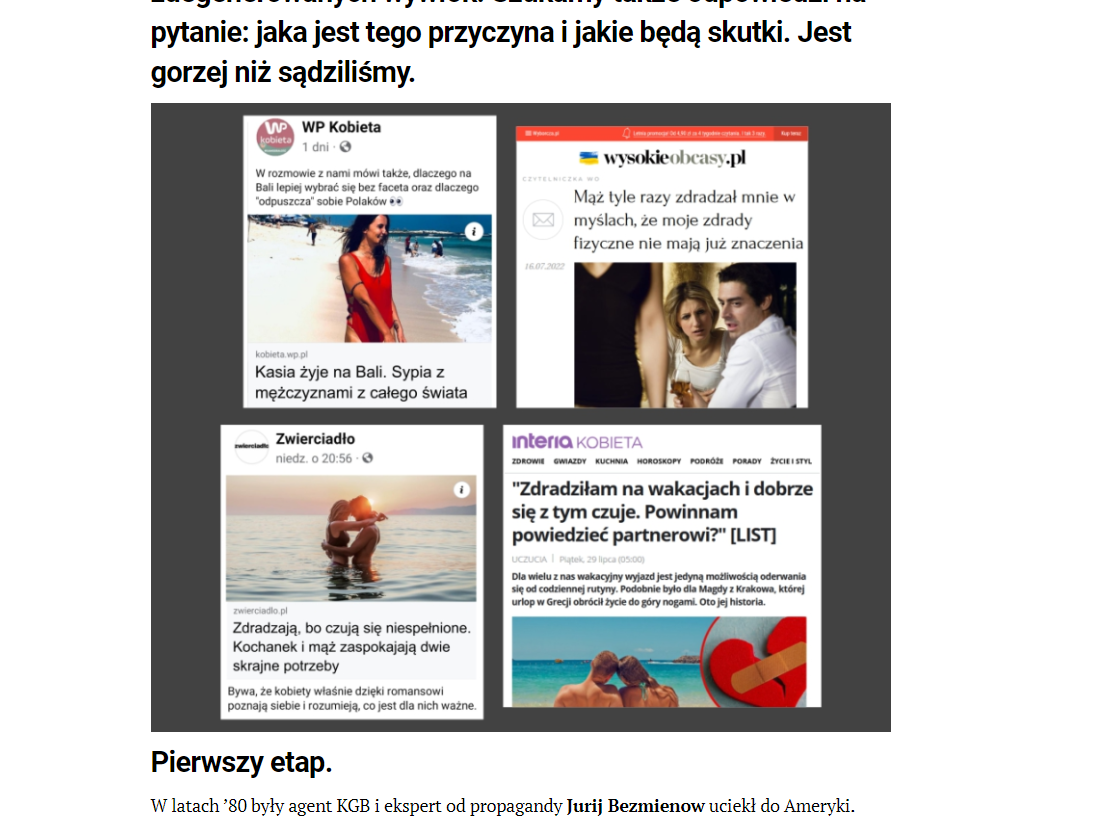Click info icon on beach photo
Viewport: 1120px width, 822px height.
click(474, 231)
